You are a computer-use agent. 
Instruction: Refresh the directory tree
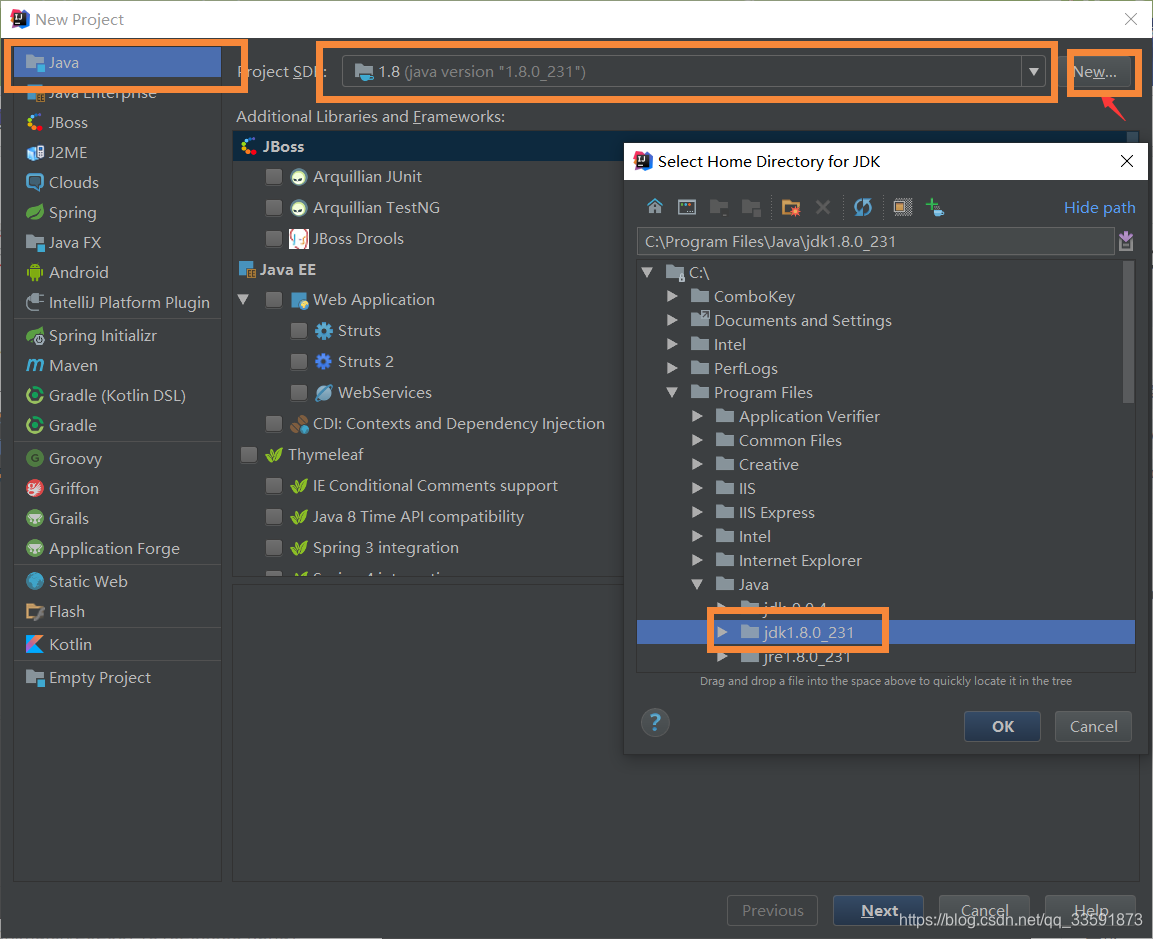(x=863, y=207)
